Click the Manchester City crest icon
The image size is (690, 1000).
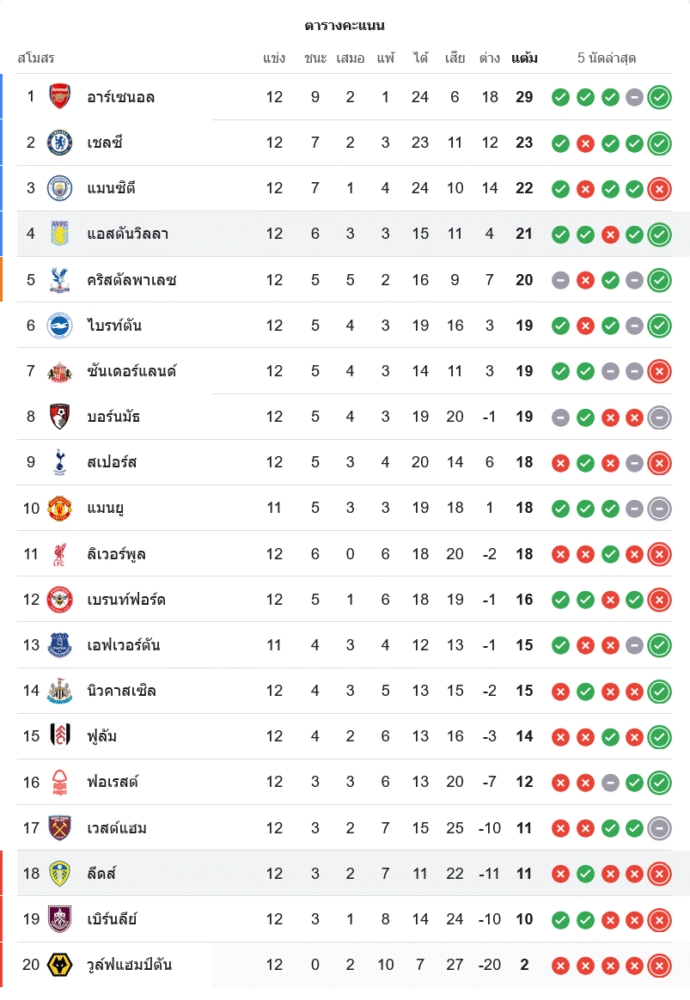click(60, 188)
